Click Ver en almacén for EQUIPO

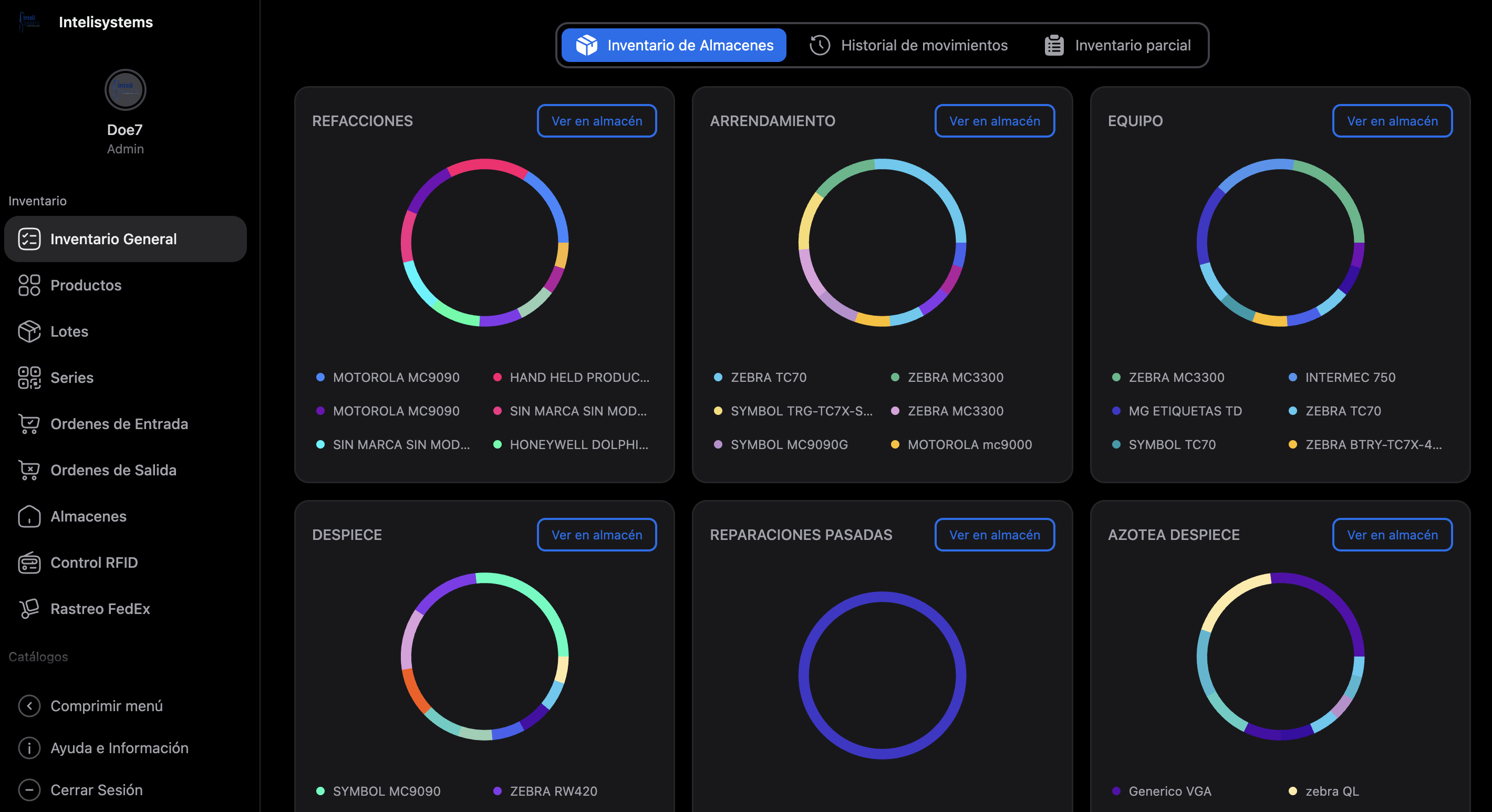(x=1392, y=121)
